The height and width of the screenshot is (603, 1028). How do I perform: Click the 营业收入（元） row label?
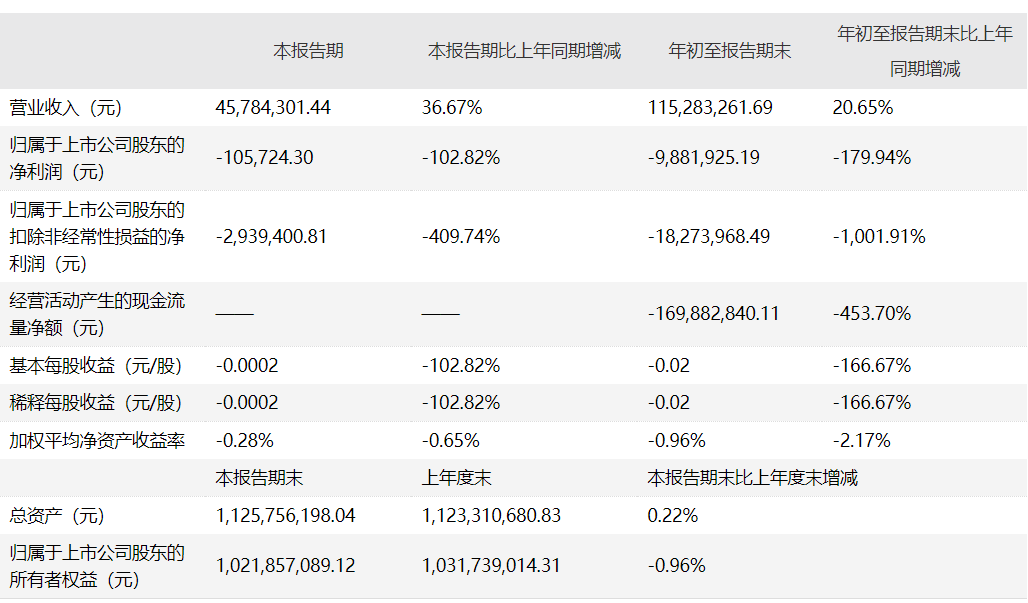pyautogui.click(x=65, y=107)
